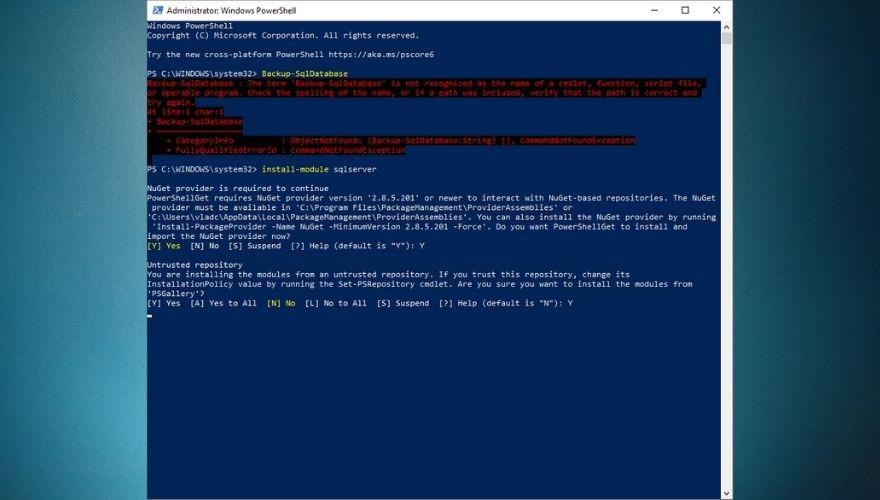Click the 'Administrator: Windows PowerShell' title text

point(231,10)
